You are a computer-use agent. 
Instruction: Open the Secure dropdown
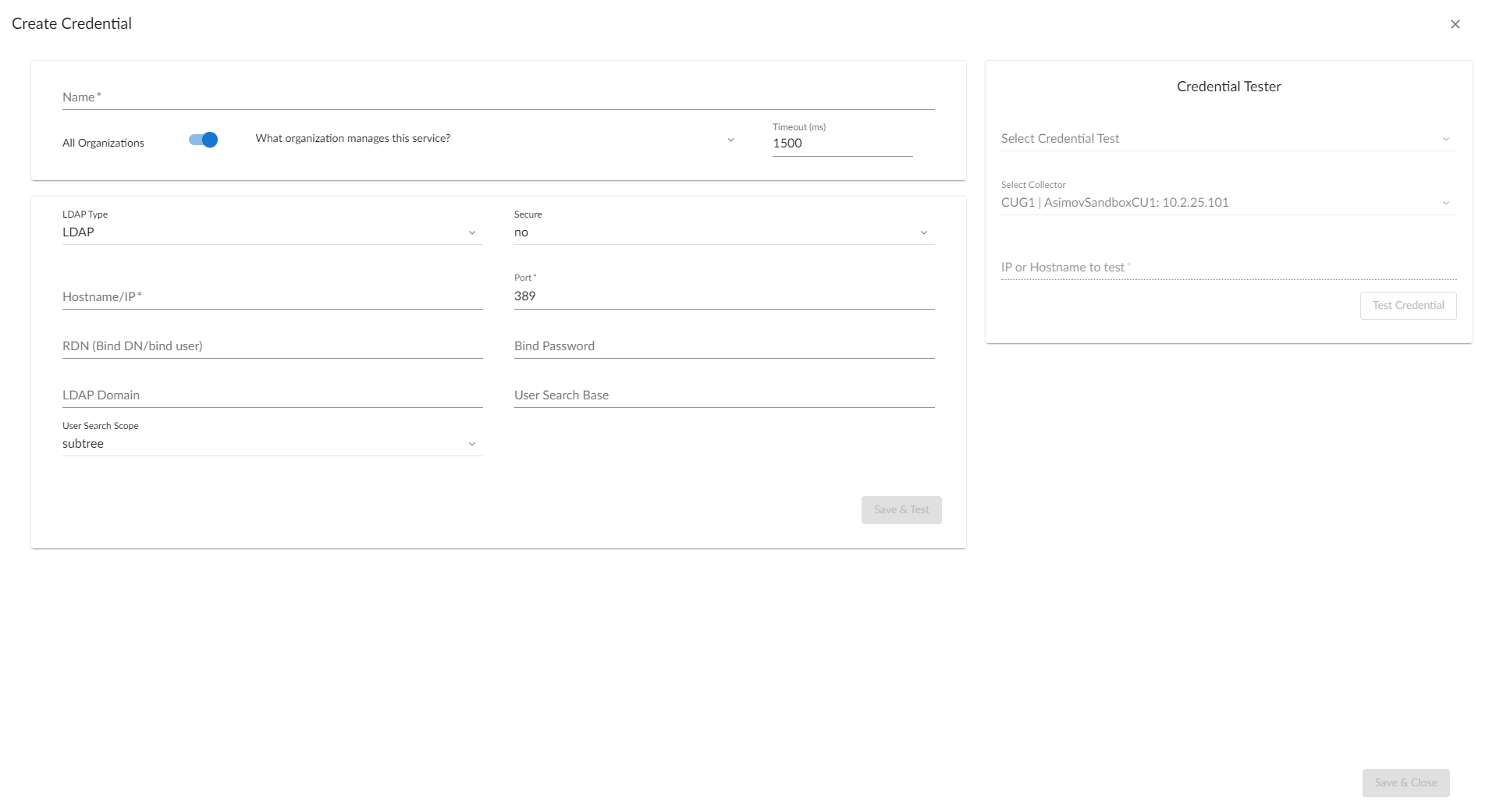[723, 232]
